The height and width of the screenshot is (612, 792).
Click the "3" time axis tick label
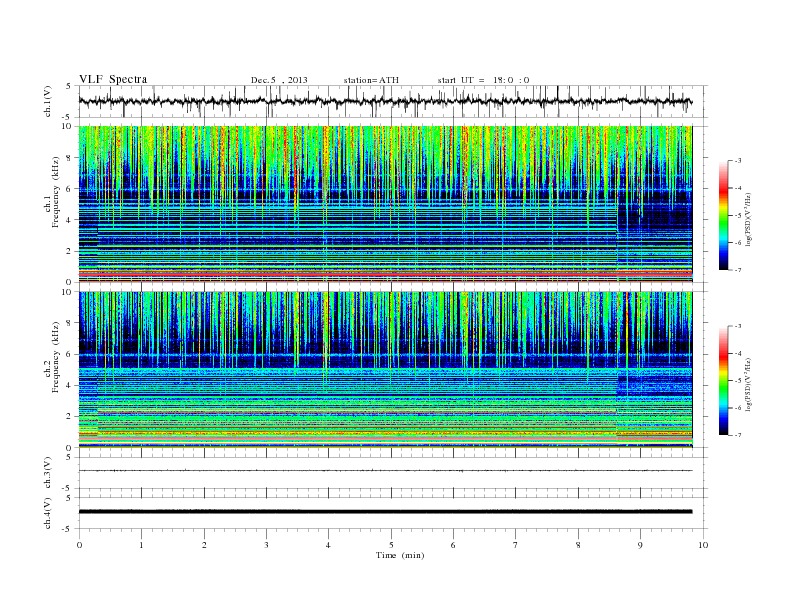[266, 545]
